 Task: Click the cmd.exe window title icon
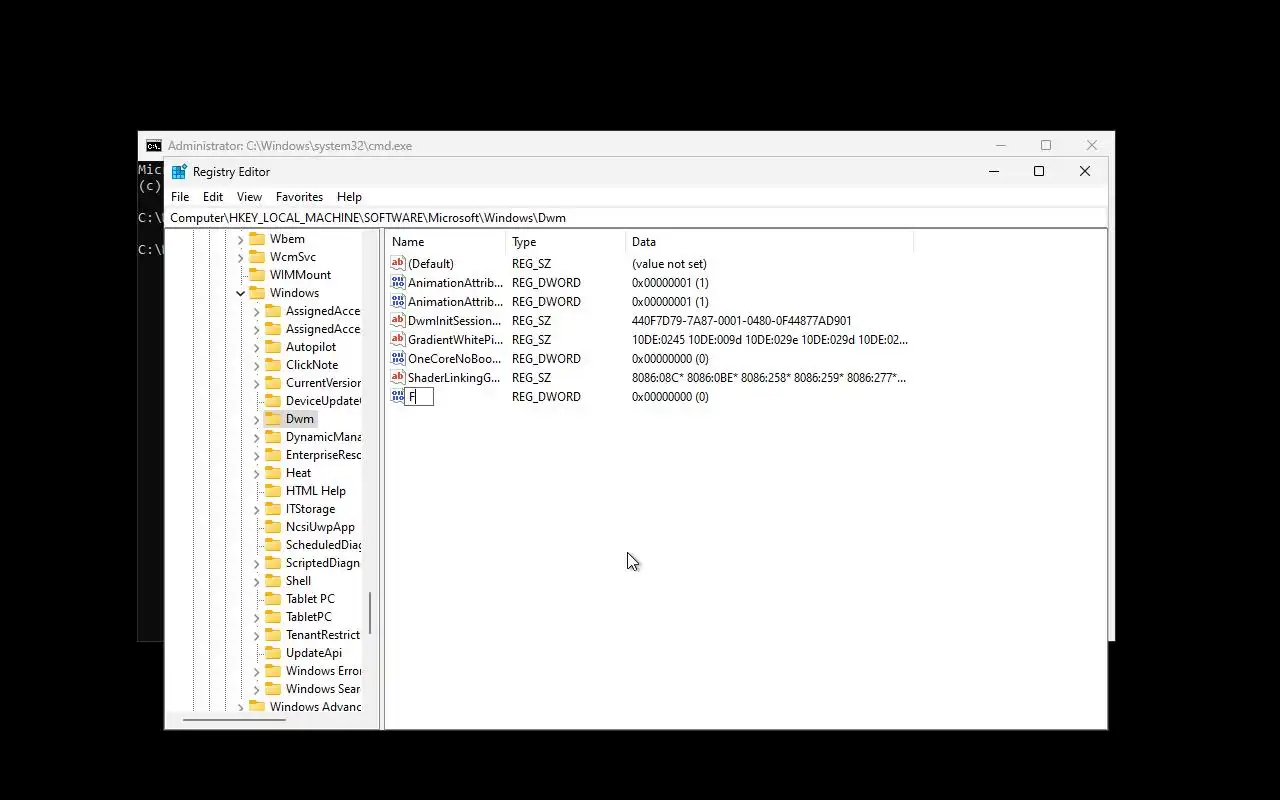click(x=153, y=146)
